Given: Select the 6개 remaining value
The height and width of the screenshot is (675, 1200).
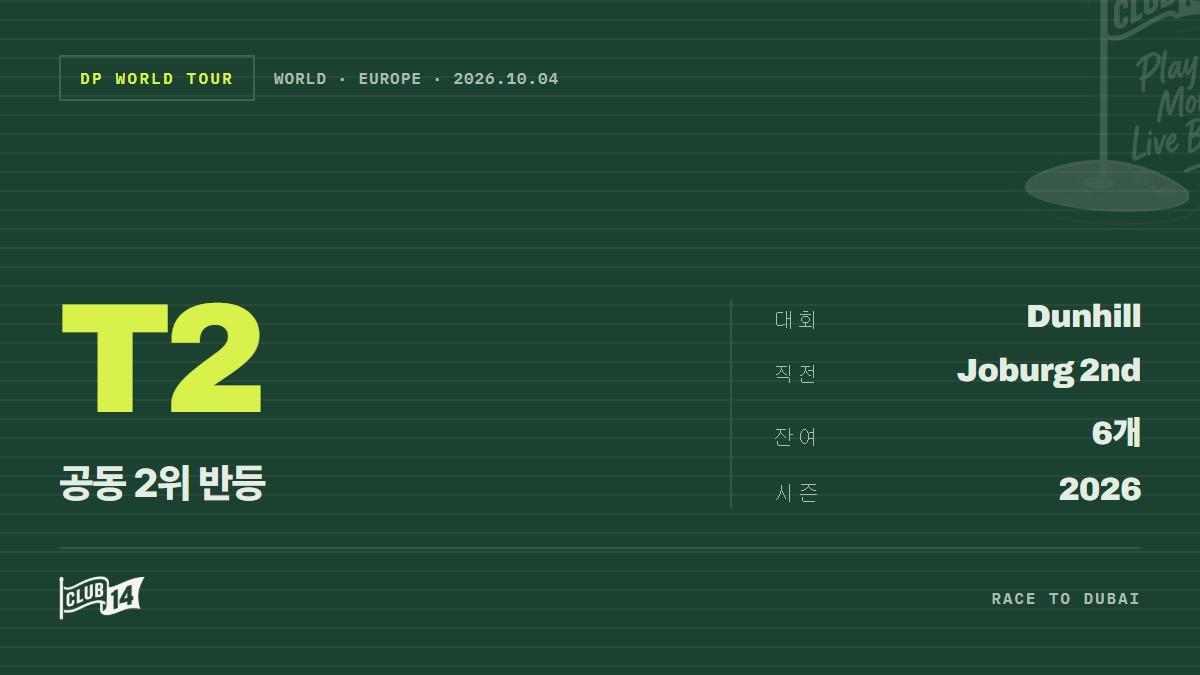Looking at the screenshot, I should pos(1116,433).
